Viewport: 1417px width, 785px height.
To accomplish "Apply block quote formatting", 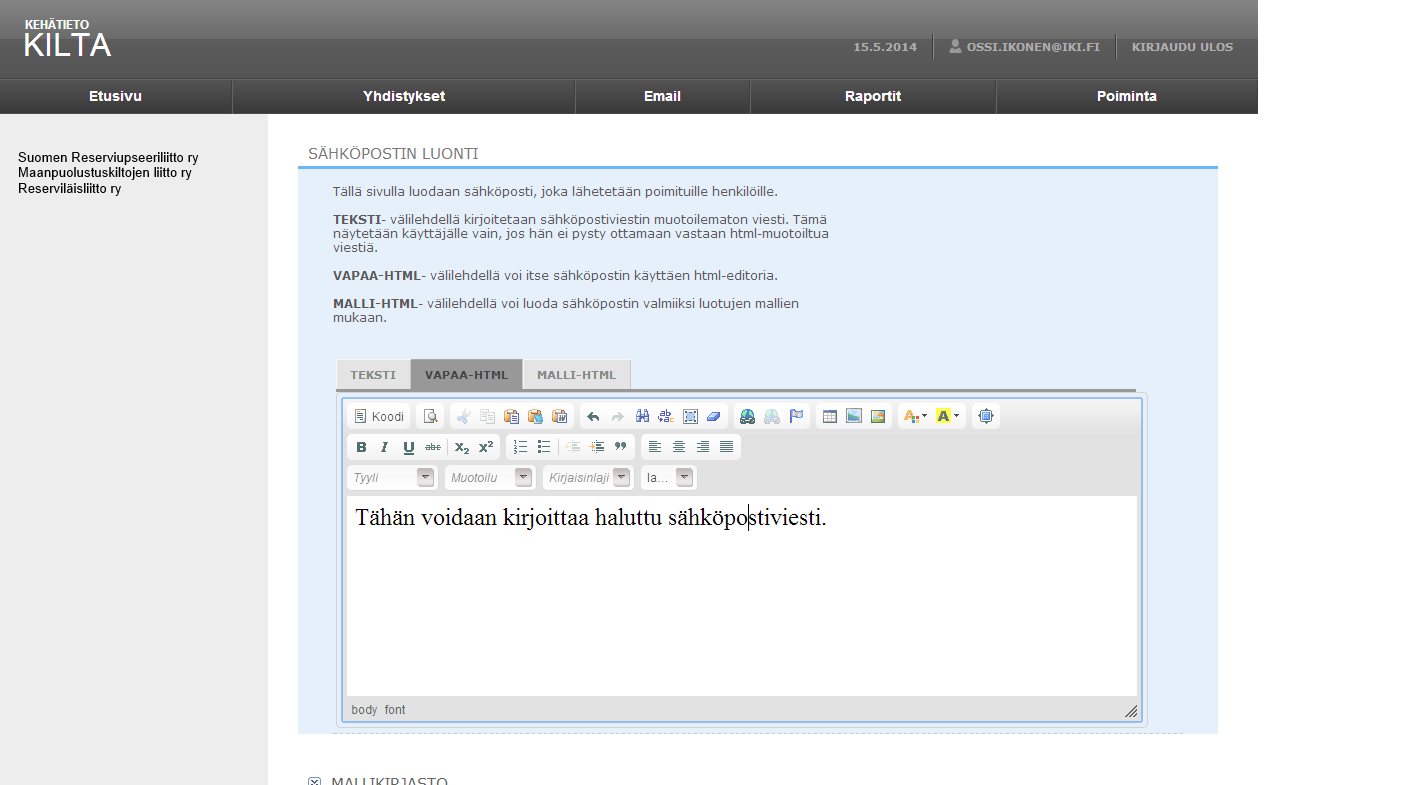I will click(x=621, y=447).
